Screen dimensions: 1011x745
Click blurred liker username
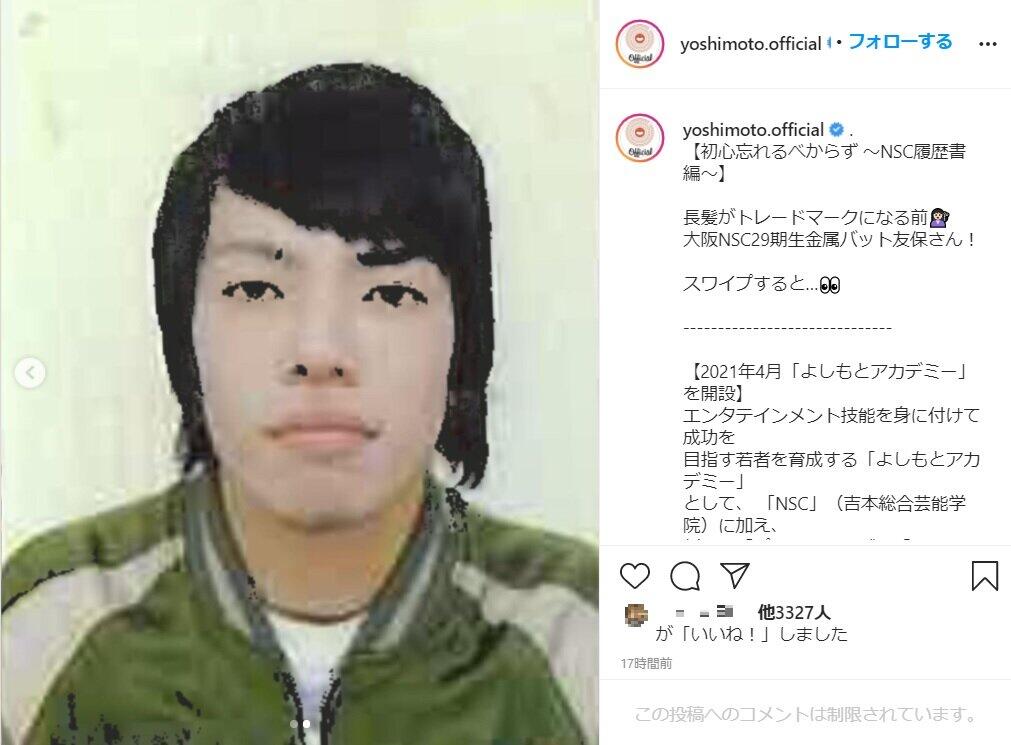coord(704,612)
